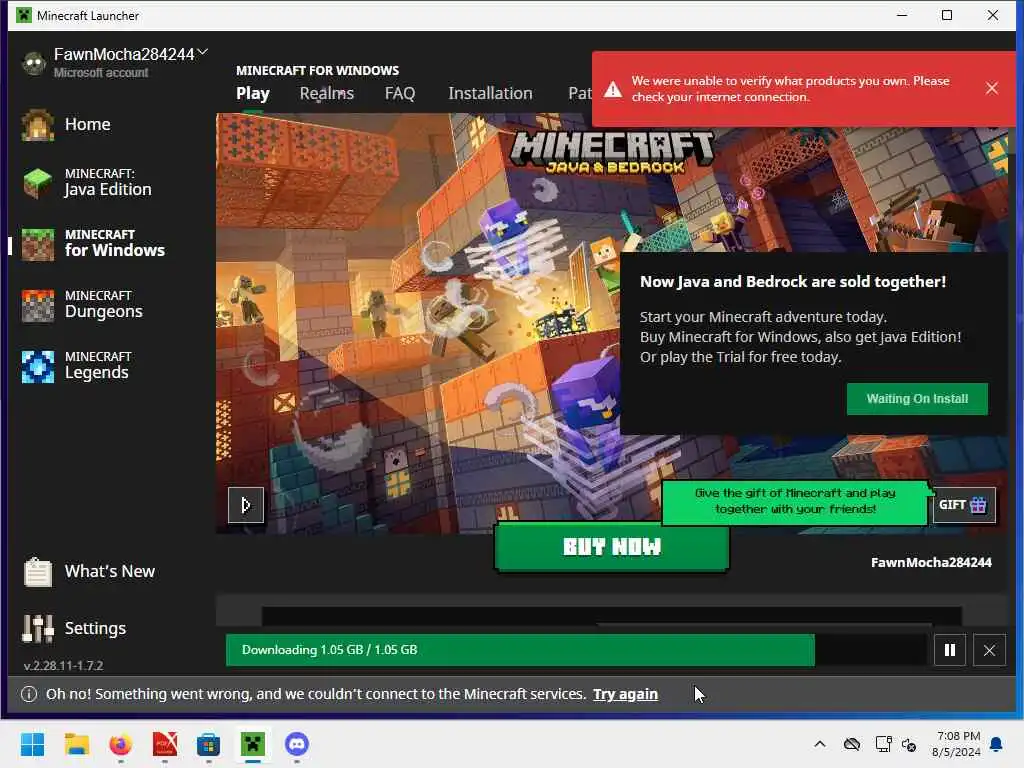
Task: Click the GIFT button
Action: 964,505
